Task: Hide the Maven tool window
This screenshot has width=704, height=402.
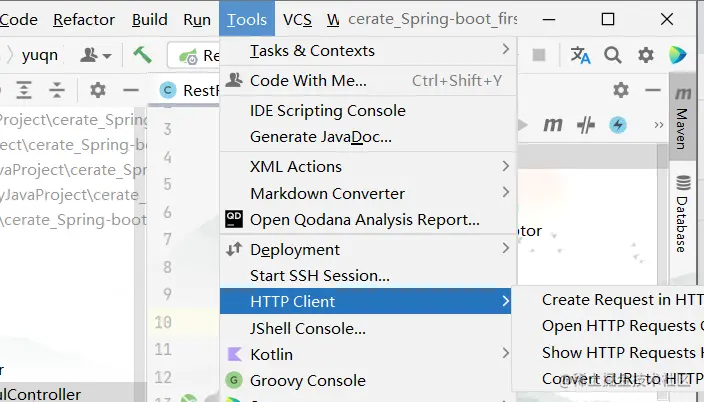Action: 651,91
